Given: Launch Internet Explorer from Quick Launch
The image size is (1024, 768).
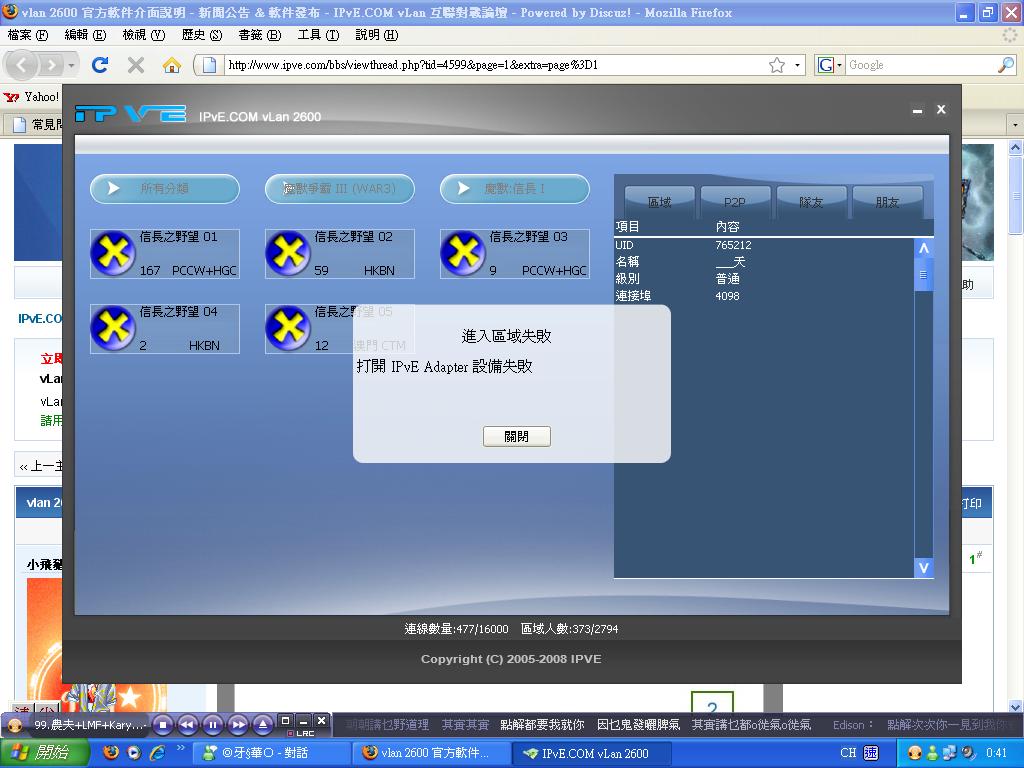Looking at the screenshot, I should [157, 753].
